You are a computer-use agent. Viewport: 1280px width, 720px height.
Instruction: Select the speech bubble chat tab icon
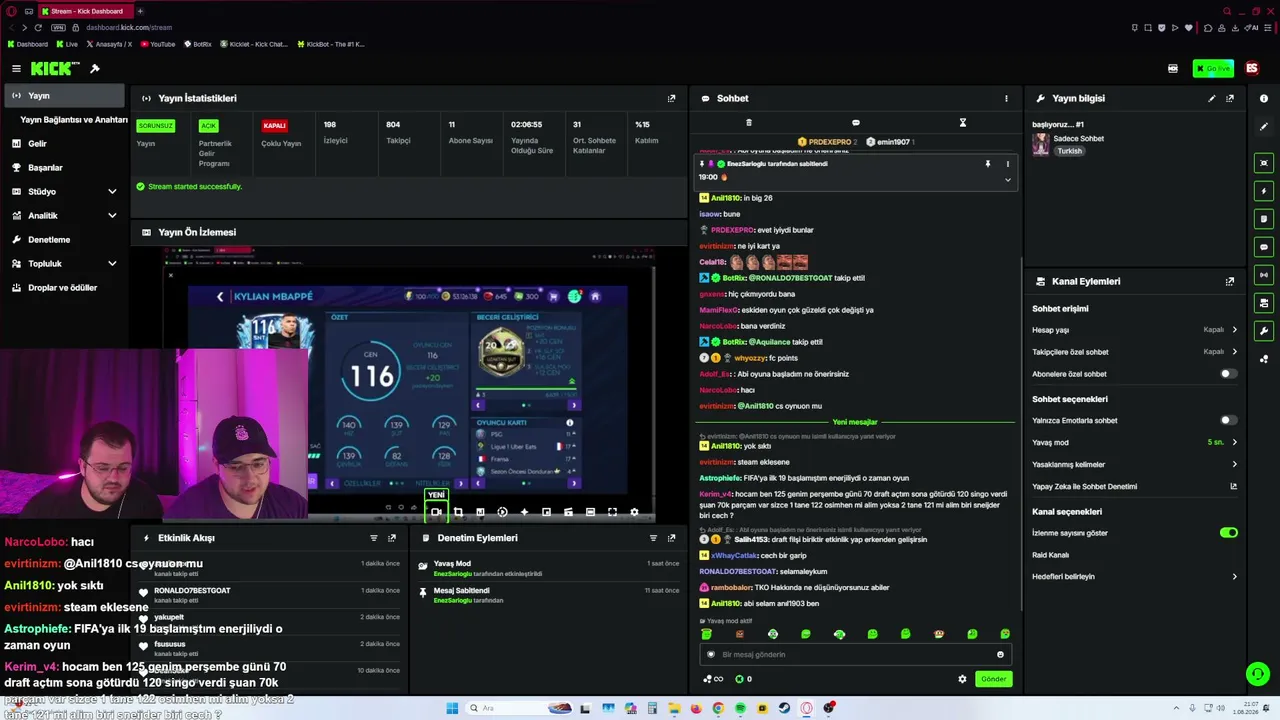click(x=855, y=123)
